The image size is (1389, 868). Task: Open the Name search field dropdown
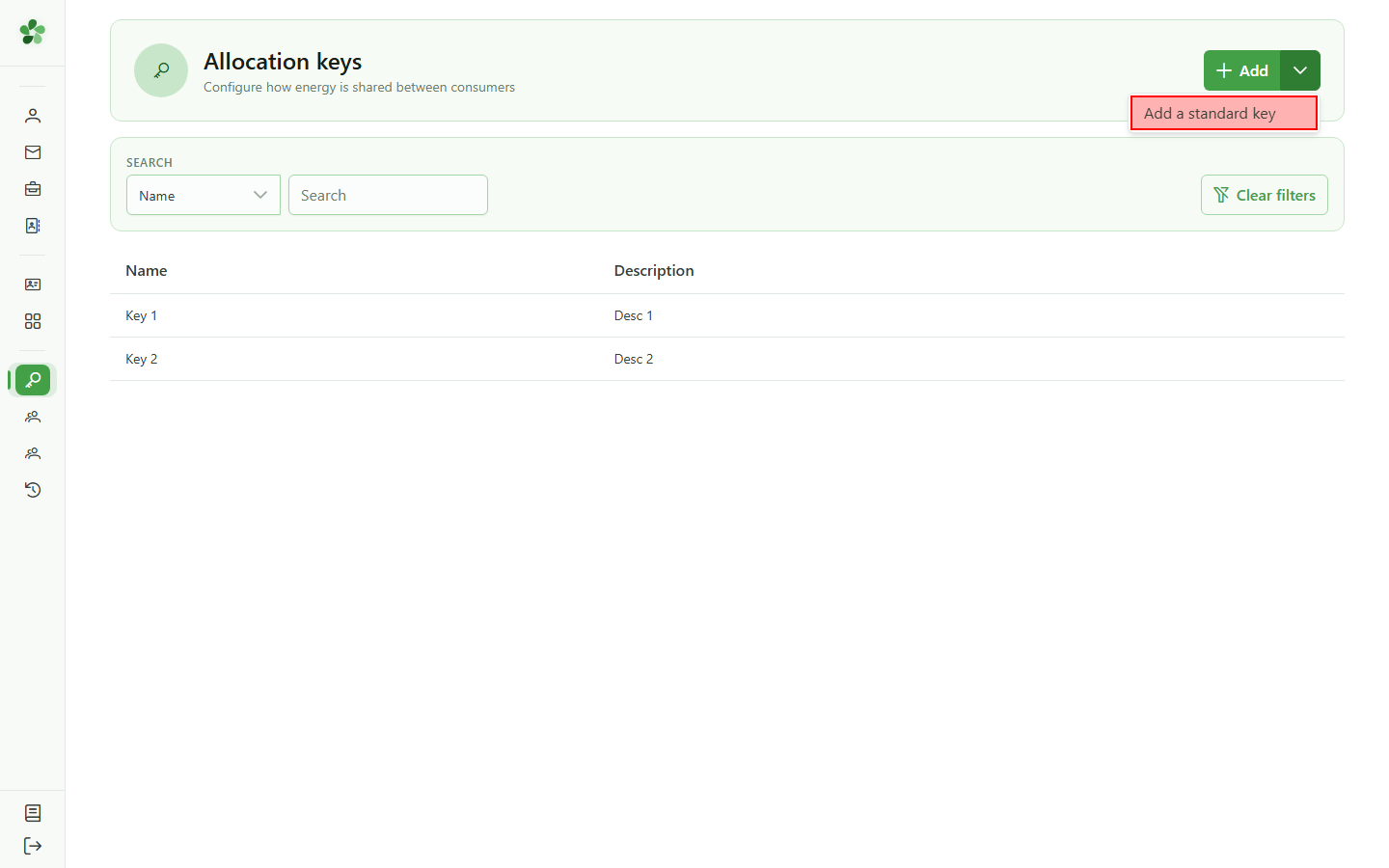point(204,195)
